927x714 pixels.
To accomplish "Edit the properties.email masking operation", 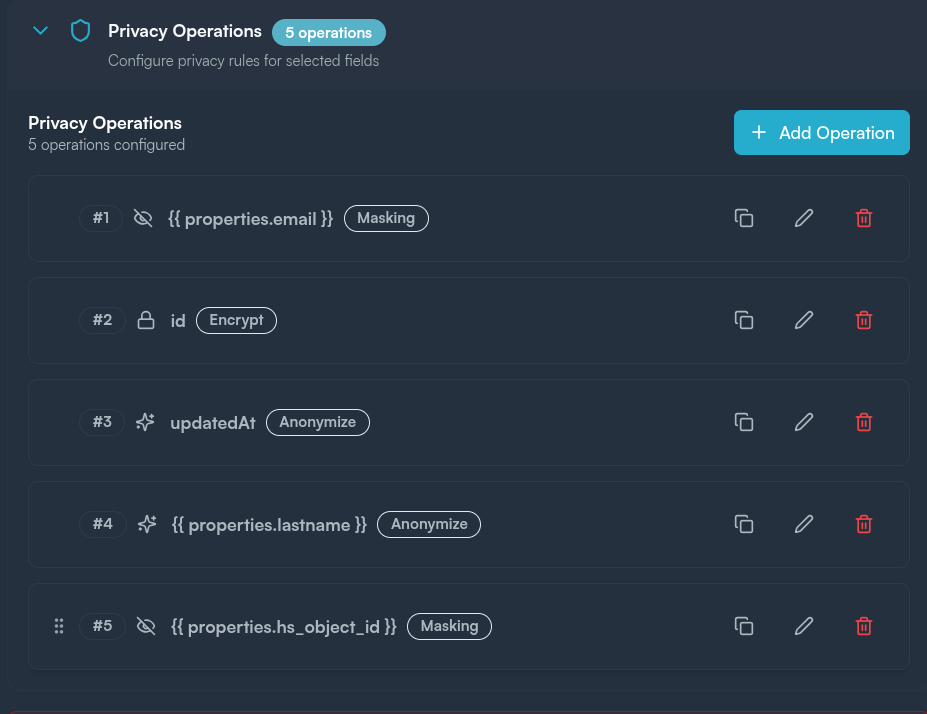I will [804, 218].
